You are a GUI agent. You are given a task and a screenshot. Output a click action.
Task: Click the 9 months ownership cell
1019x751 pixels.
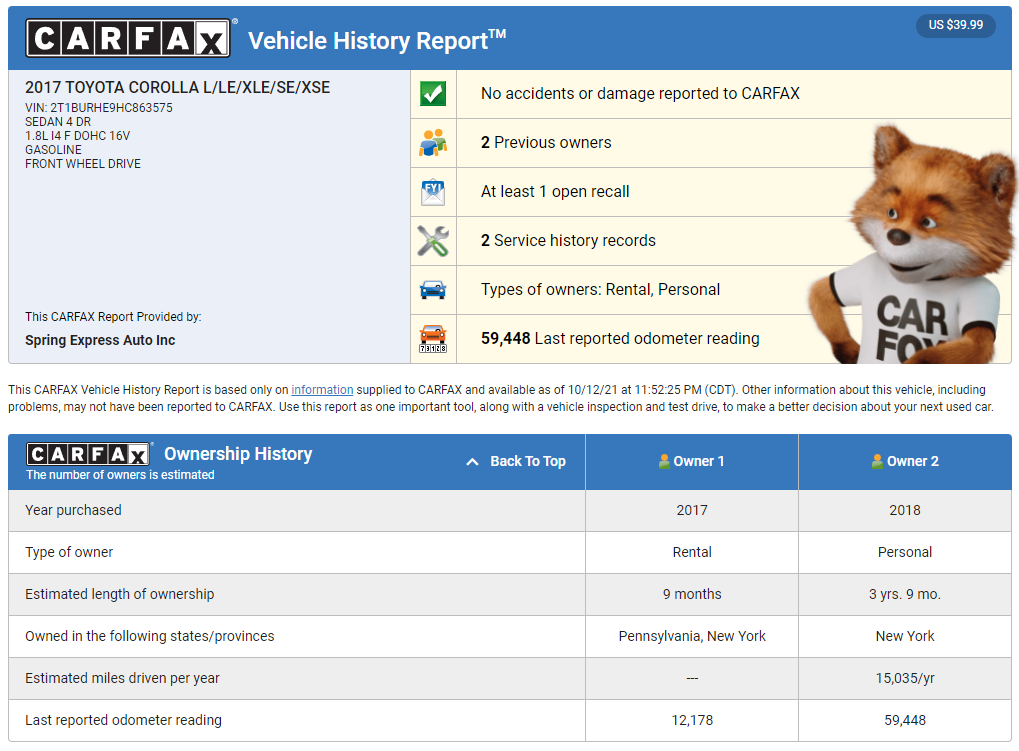(692, 594)
